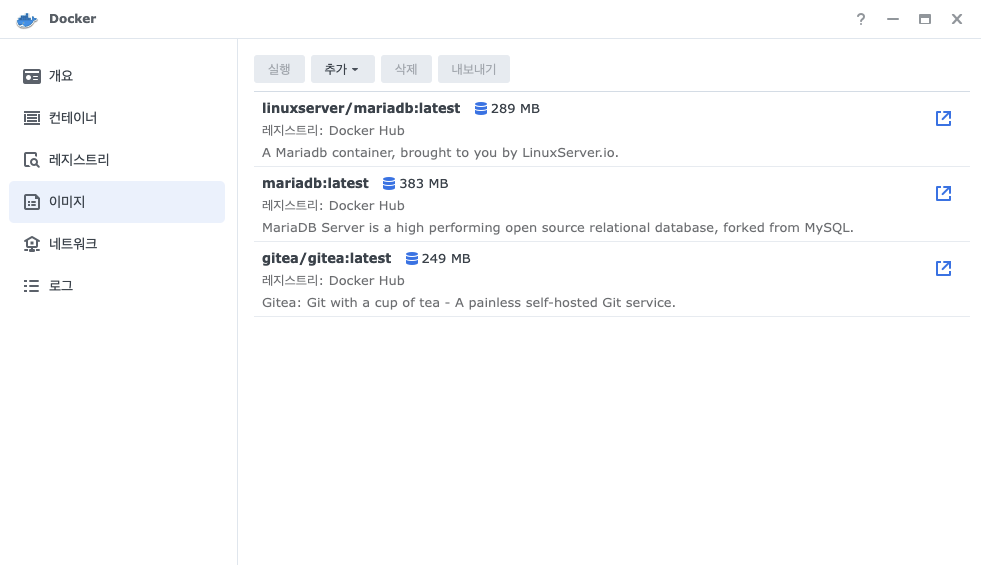
Task: Click the disk icon beside 249 MB
Action: (x=412, y=259)
